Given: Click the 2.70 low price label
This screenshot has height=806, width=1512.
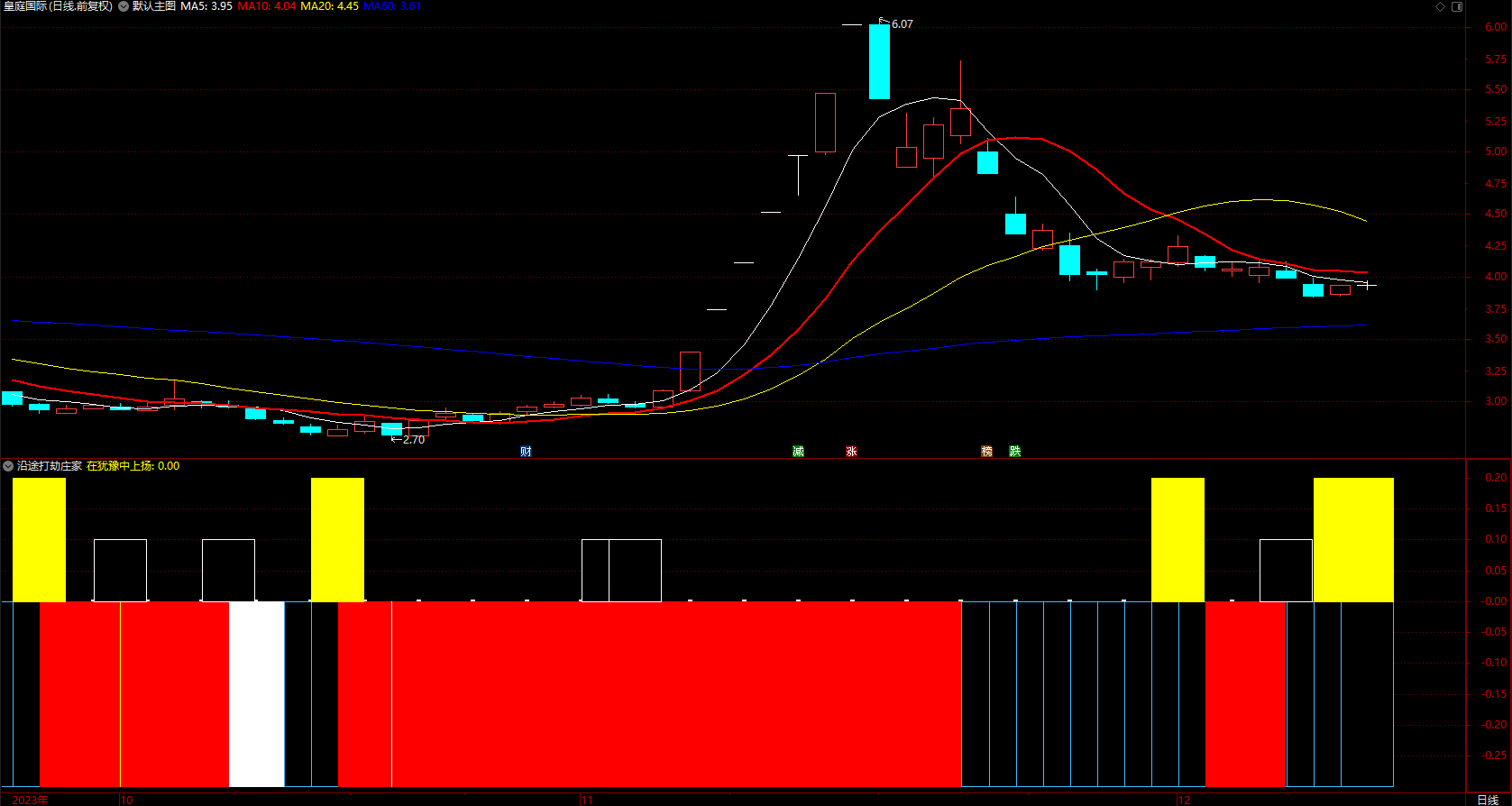Looking at the screenshot, I should click(413, 440).
